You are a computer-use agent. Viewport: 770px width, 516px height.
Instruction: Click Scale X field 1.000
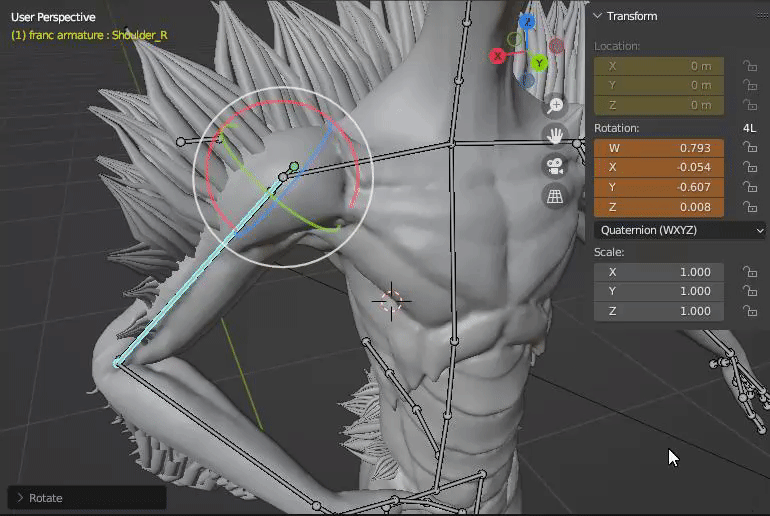(x=659, y=272)
